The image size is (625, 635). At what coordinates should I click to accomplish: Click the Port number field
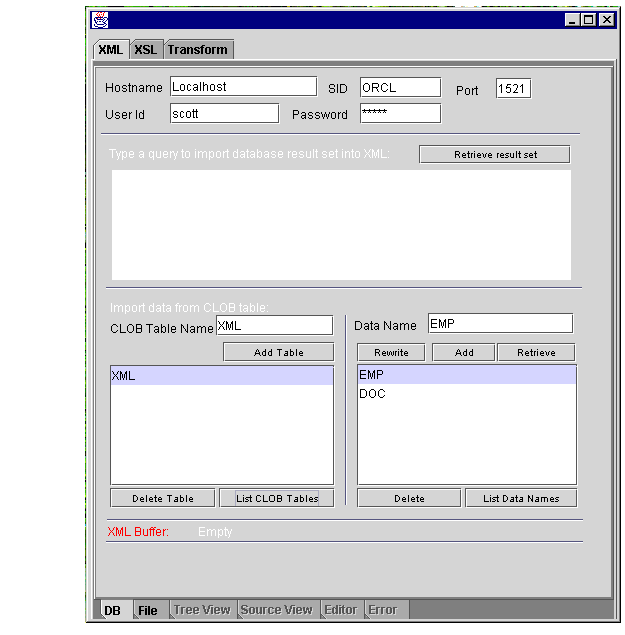pos(513,89)
